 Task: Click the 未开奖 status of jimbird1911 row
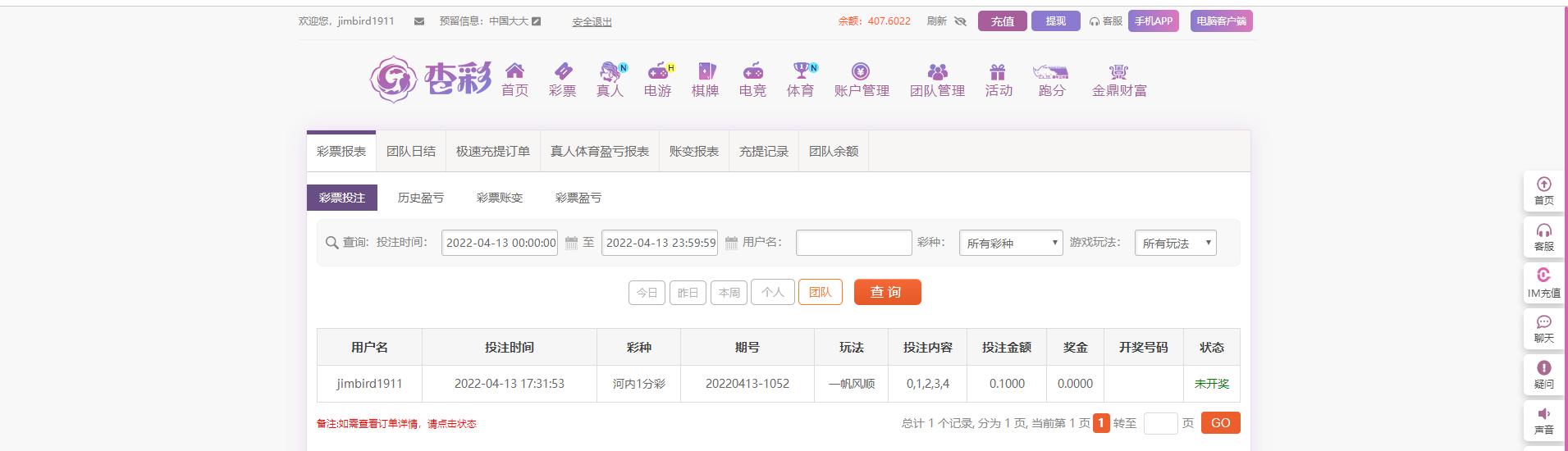tap(1212, 384)
